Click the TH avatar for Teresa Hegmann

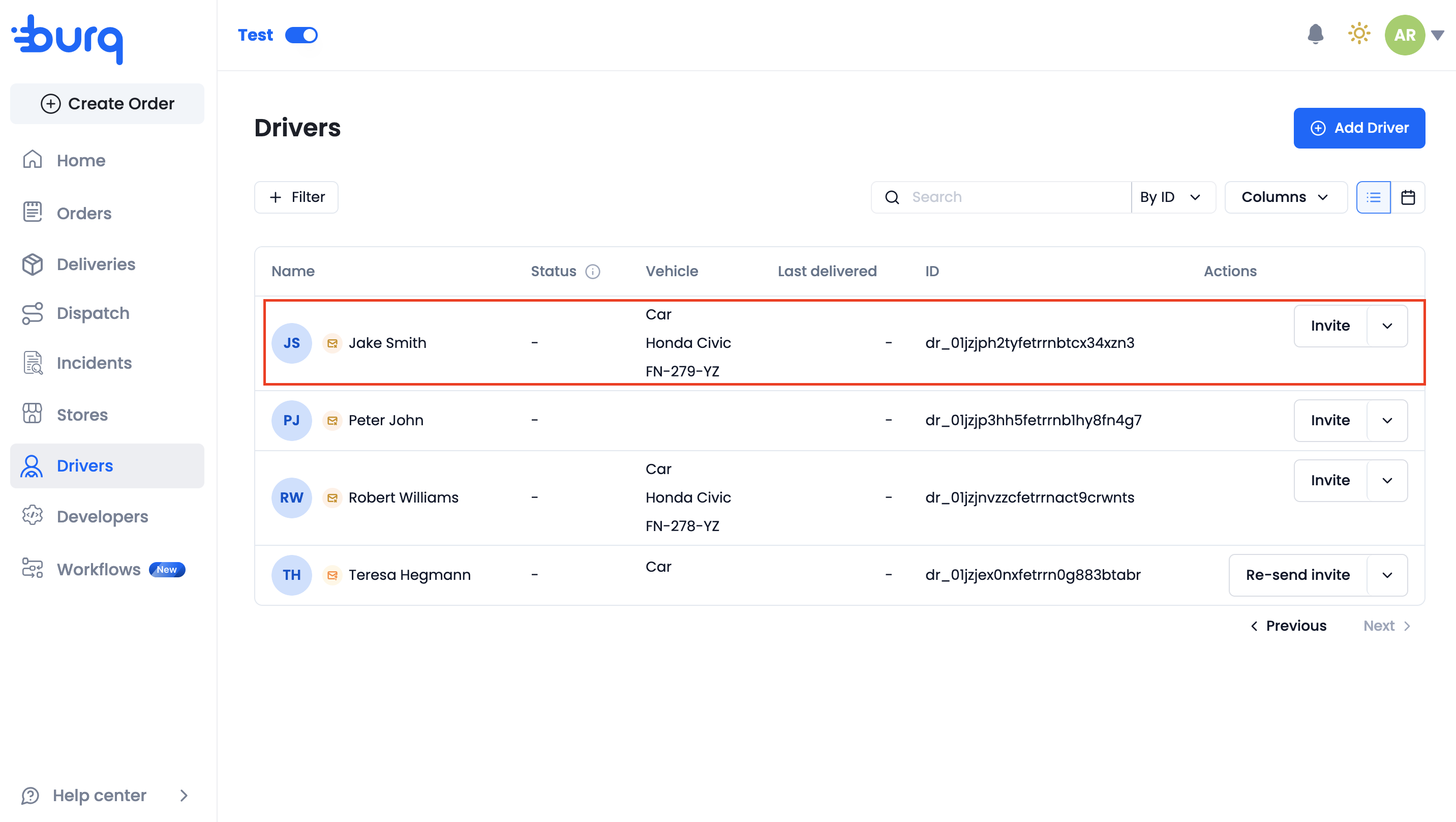[x=291, y=575]
